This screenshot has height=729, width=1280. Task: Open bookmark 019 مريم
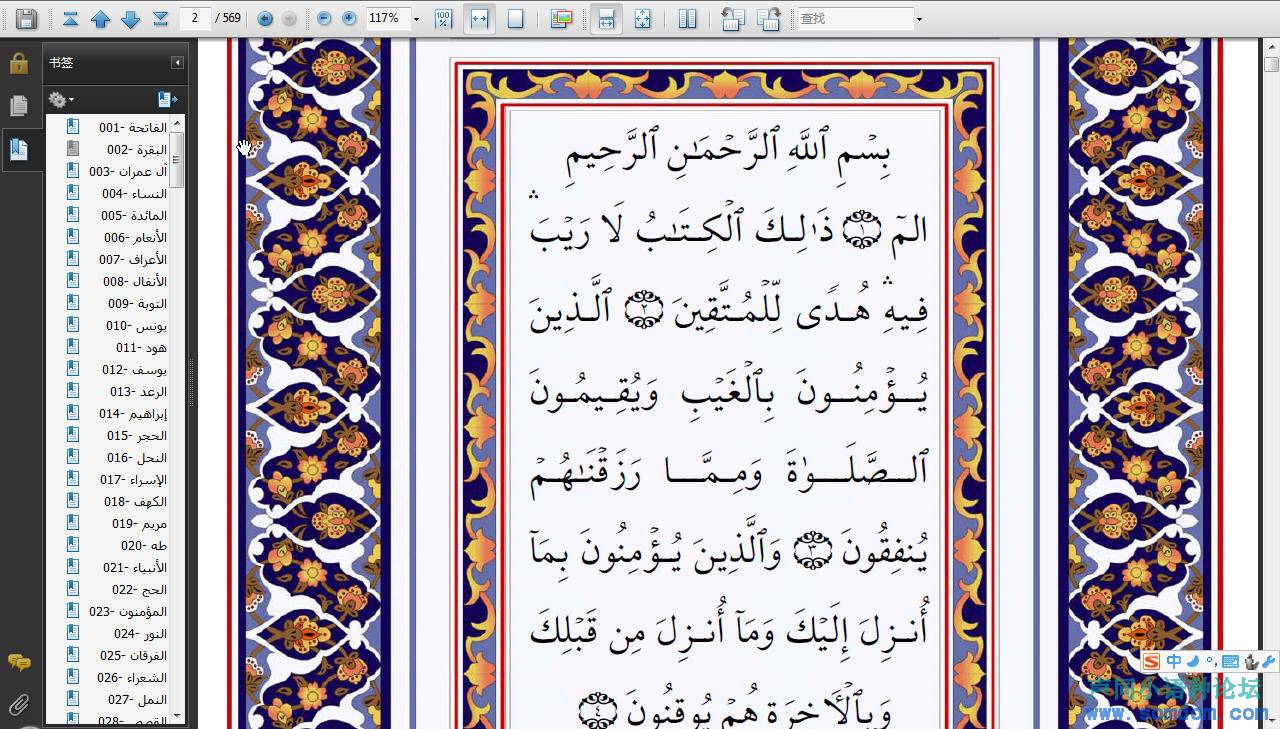pos(139,524)
